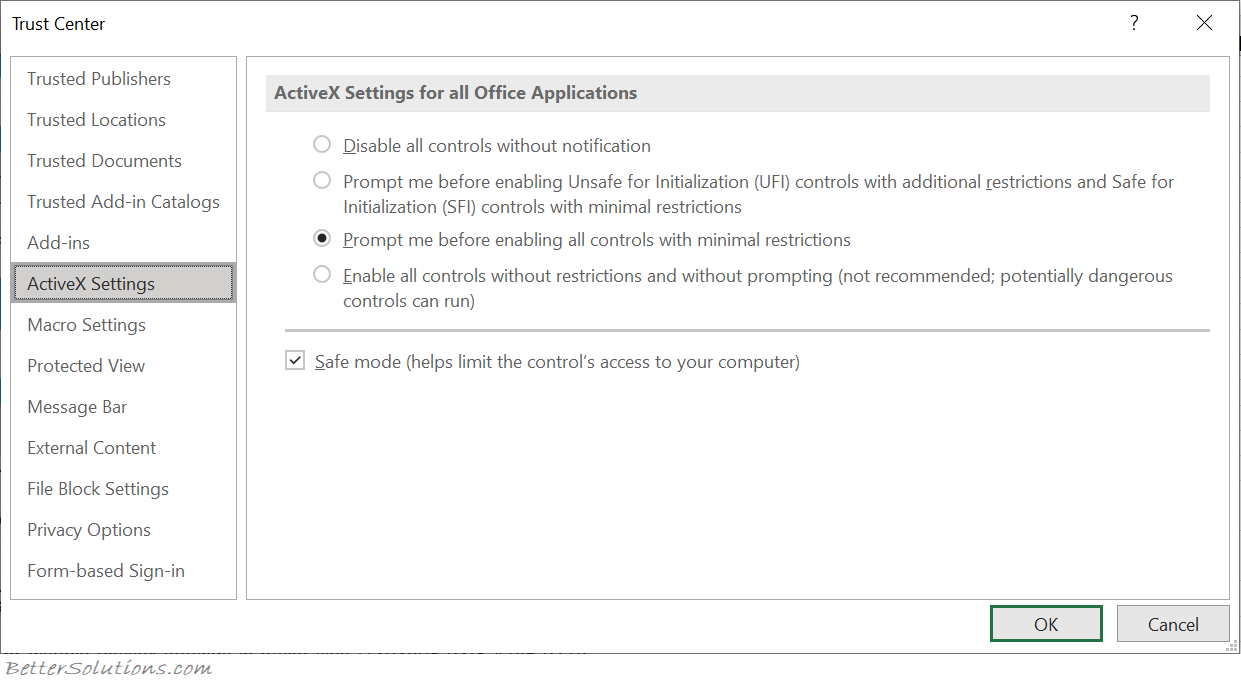Select Trusted Documents category
The image size is (1241, 684).
pyautogui.click(x=104, y=160)
